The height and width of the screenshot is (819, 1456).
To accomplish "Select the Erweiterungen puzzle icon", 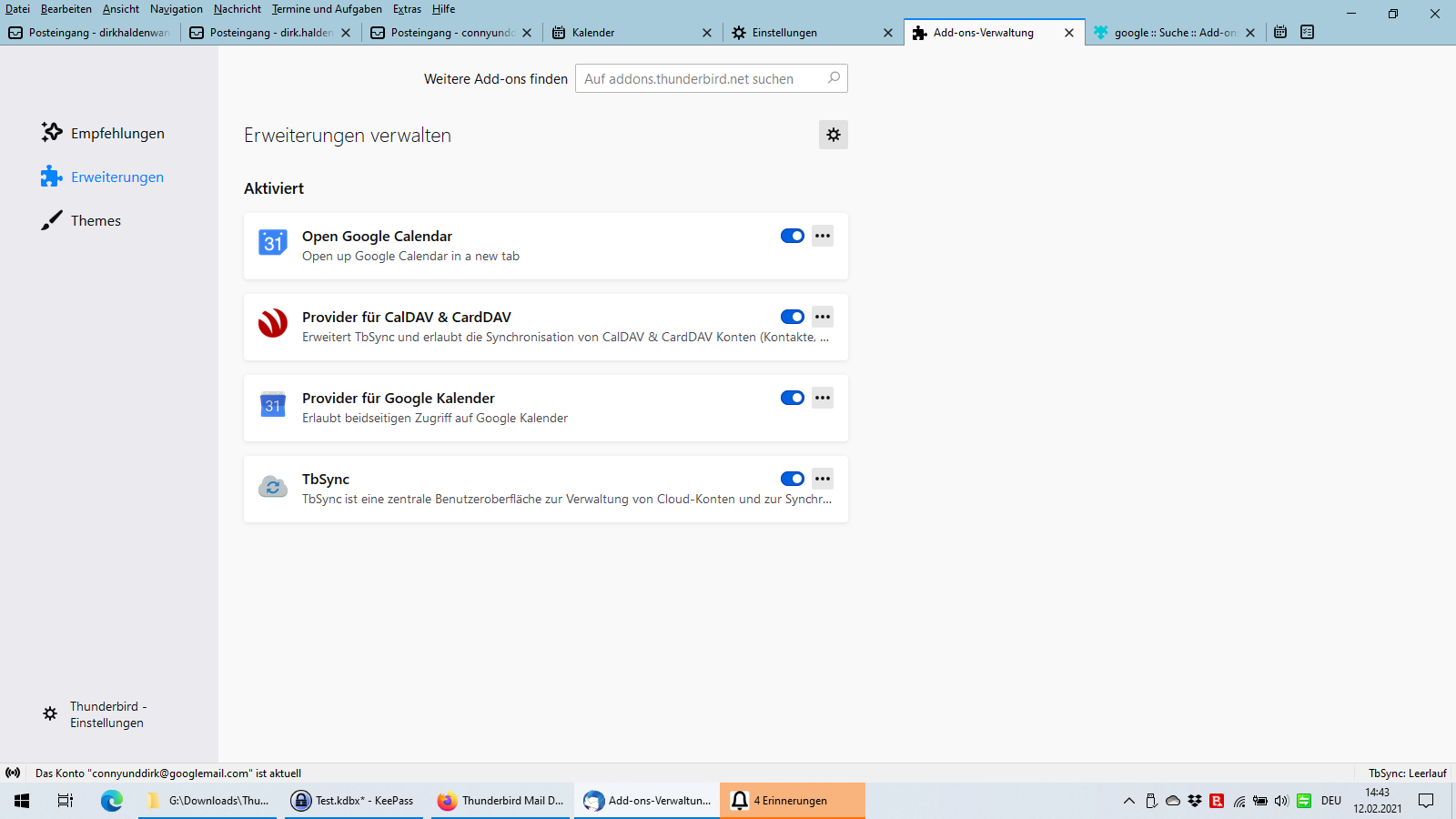I will [52, 177].
